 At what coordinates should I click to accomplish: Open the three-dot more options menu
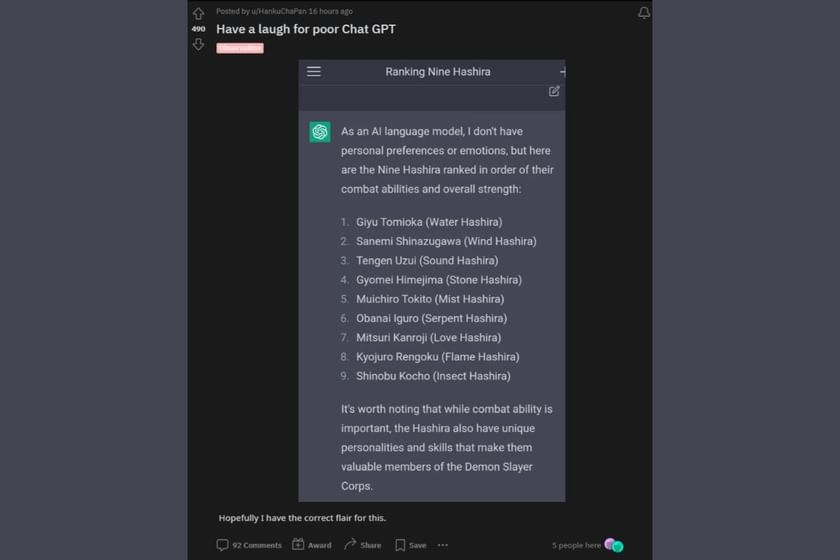click(443, 545)
